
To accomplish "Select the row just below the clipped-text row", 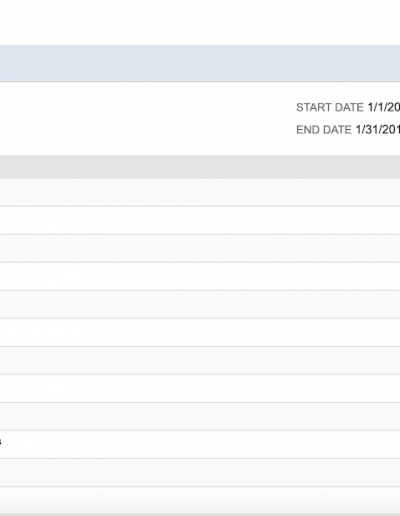I will (x=200, y=472).
